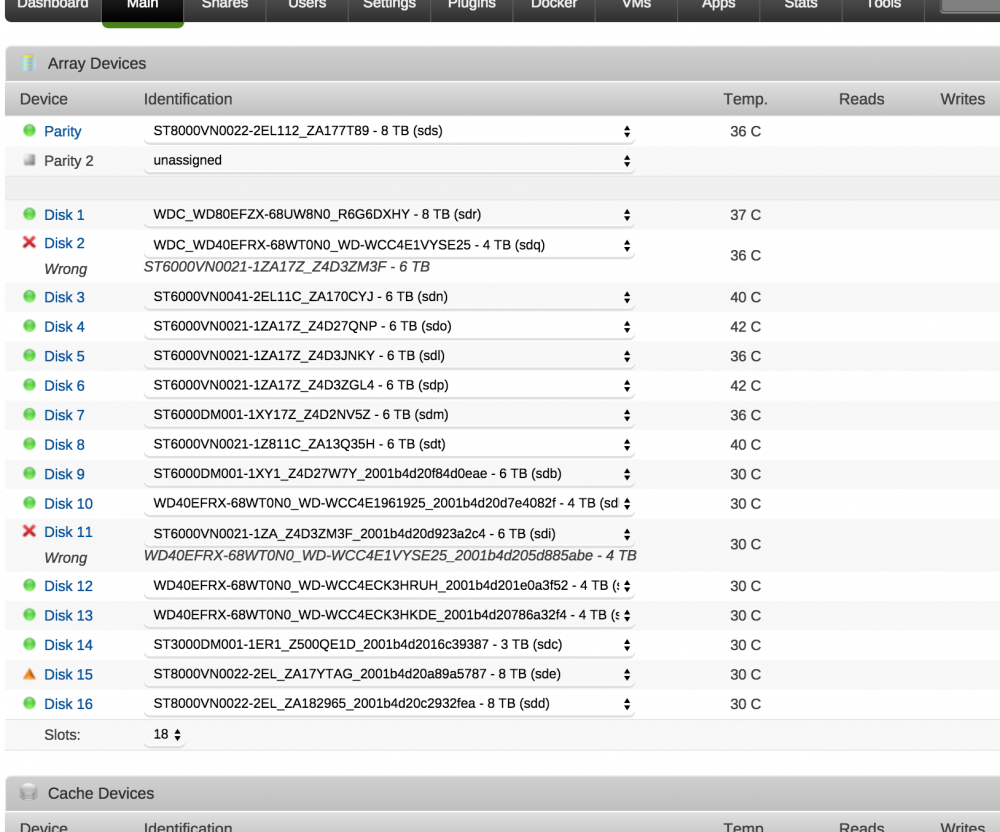Viewport: 1000px width, 832px height.
Task: Click the green status icon for Disk 8
Action: tap(29, 444)
